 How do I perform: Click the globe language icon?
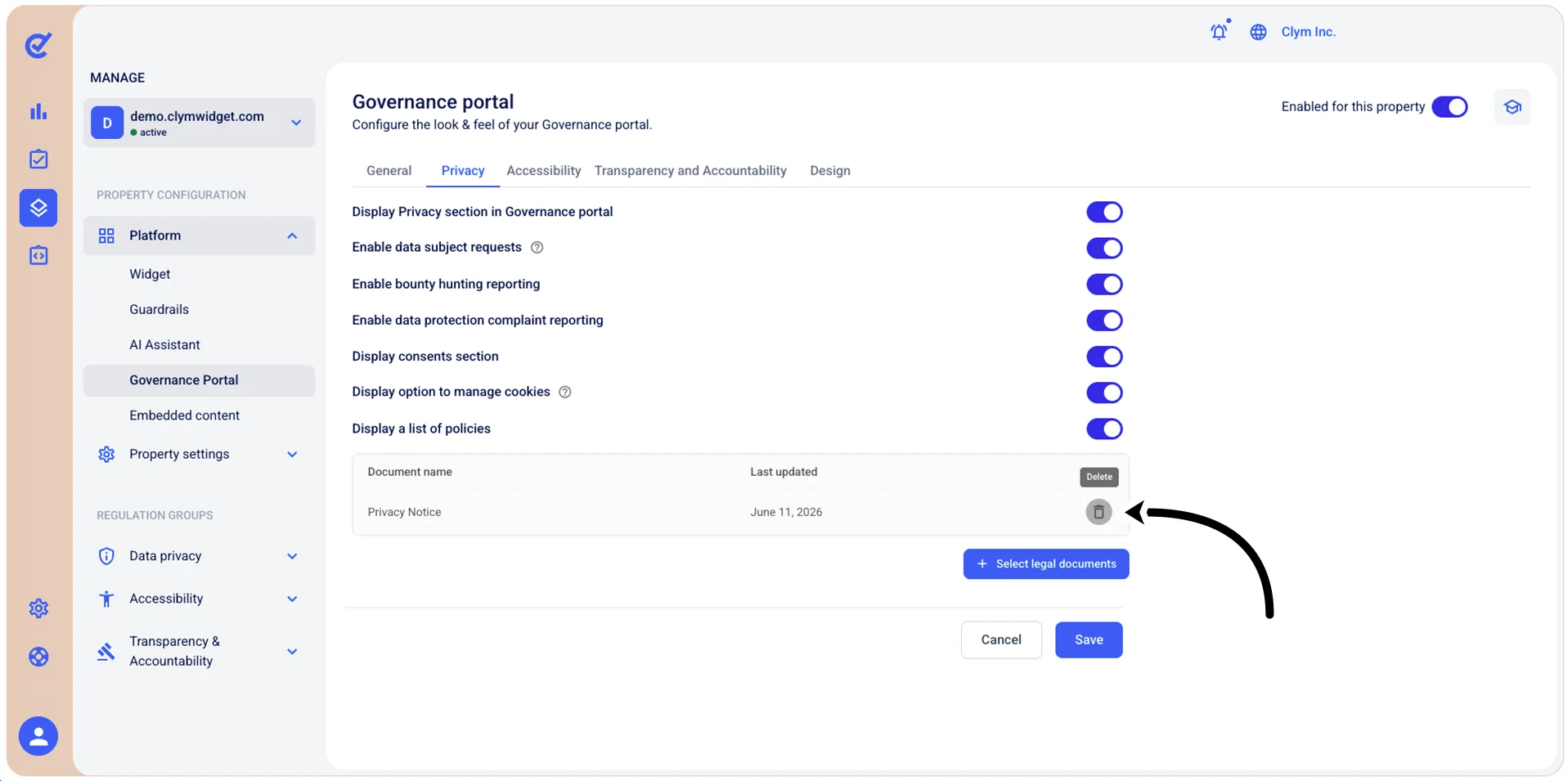[x=1258, y=32]
